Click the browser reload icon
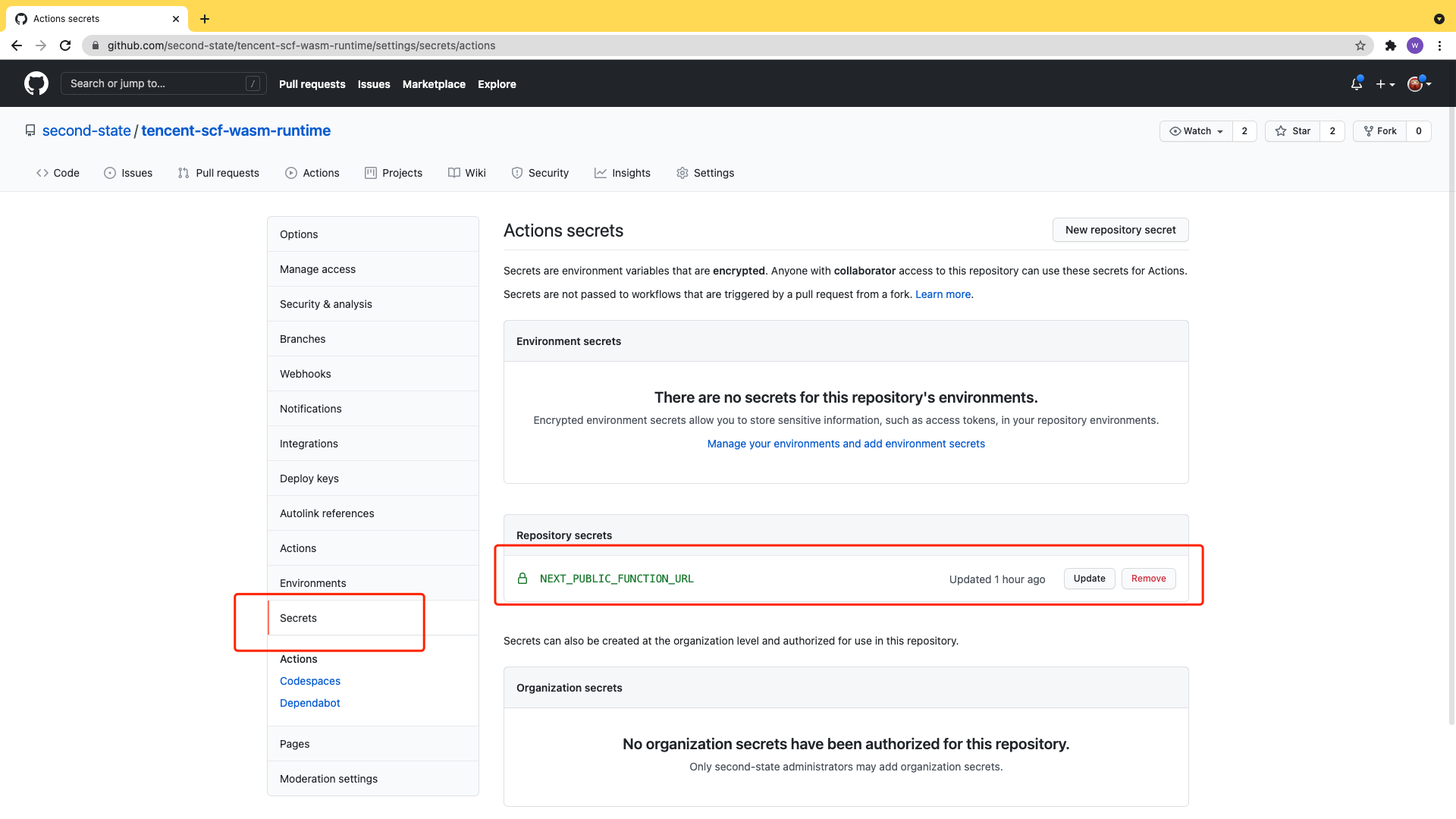 click(x=65, y=45)
